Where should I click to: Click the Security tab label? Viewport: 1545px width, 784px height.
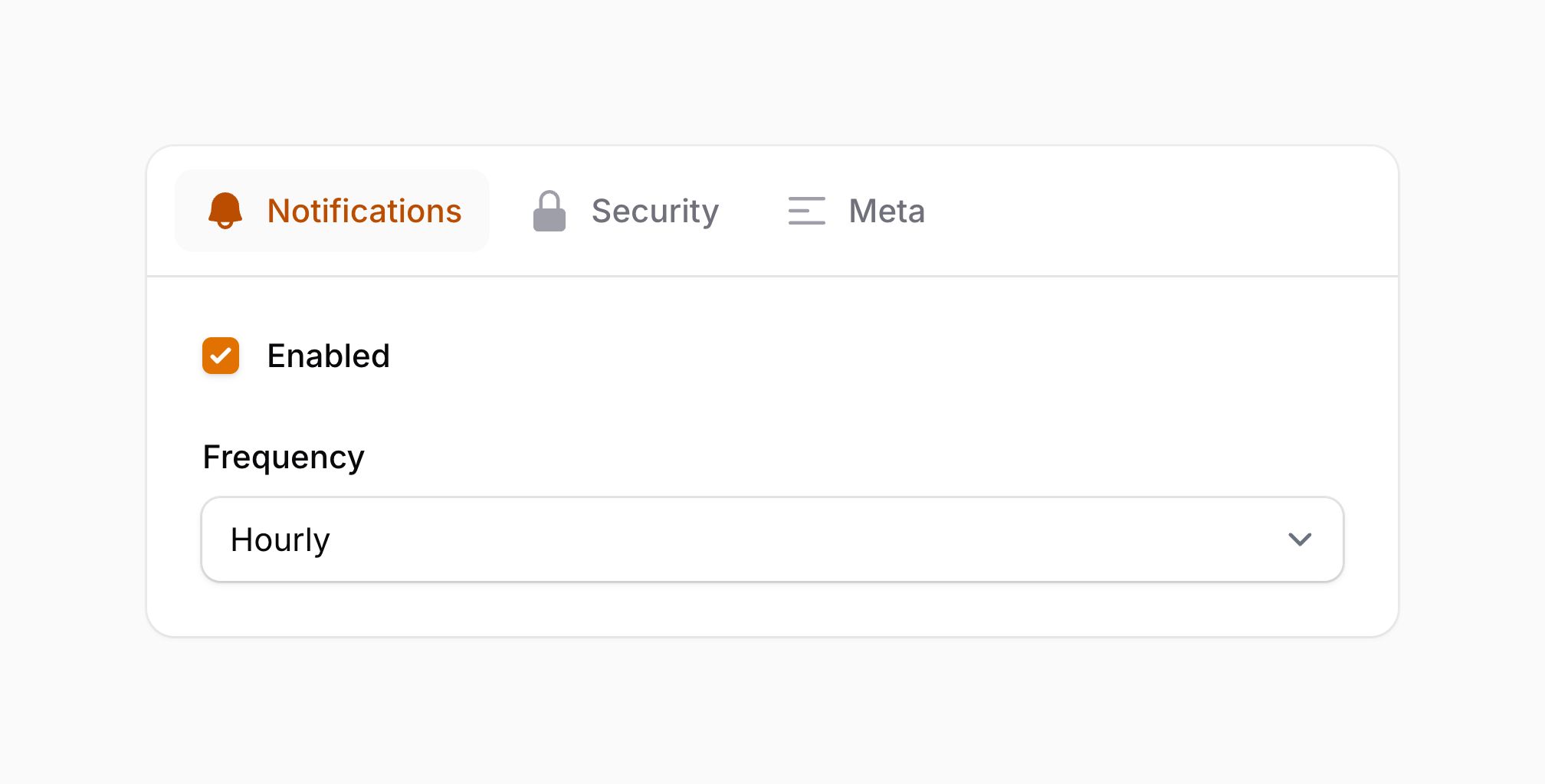(655, 210)
